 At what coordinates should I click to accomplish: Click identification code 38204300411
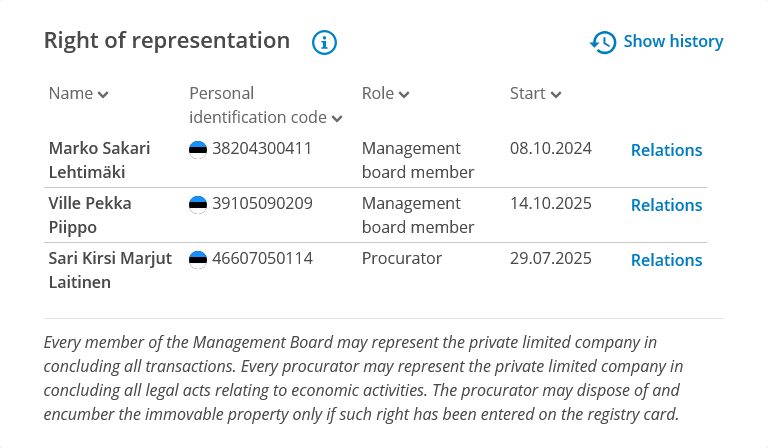coord(262,149)
